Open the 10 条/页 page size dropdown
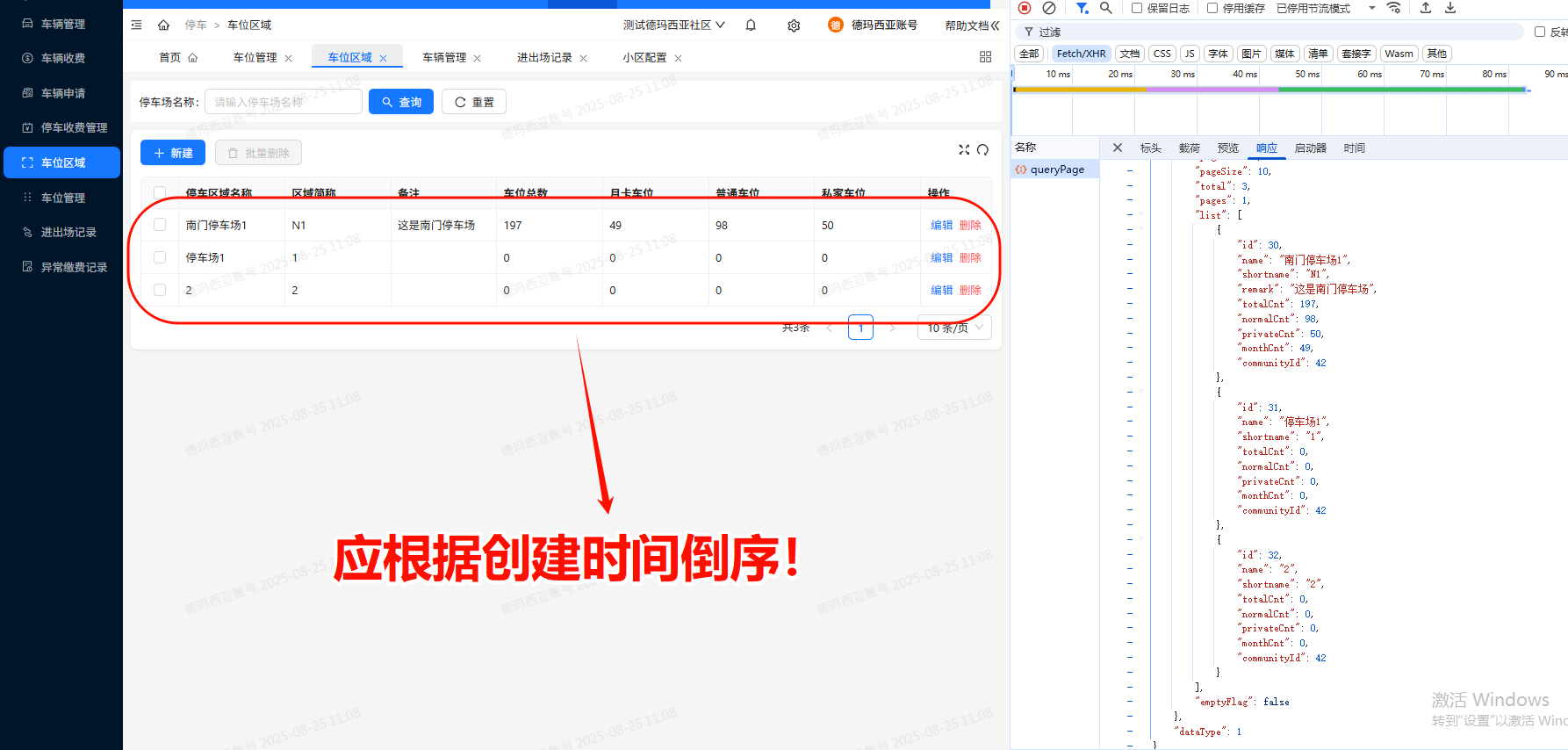This screenshot has width=1568, height=750. click(x=954, y=328)
